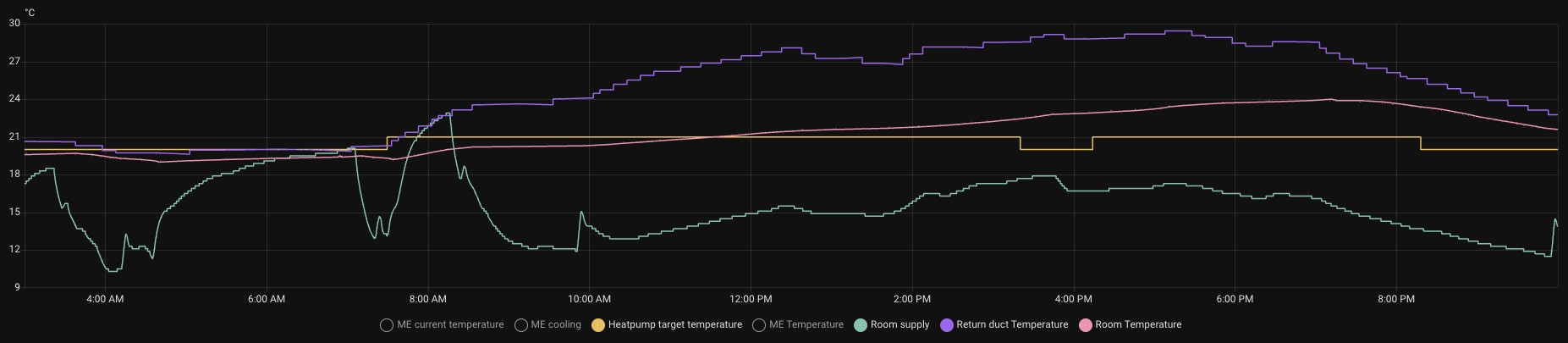Viewport: 1568px width, 343px height.
Task: Hide series via 'Room Temperature' label
Action: pyautogui.click(x=1138, y=325)
